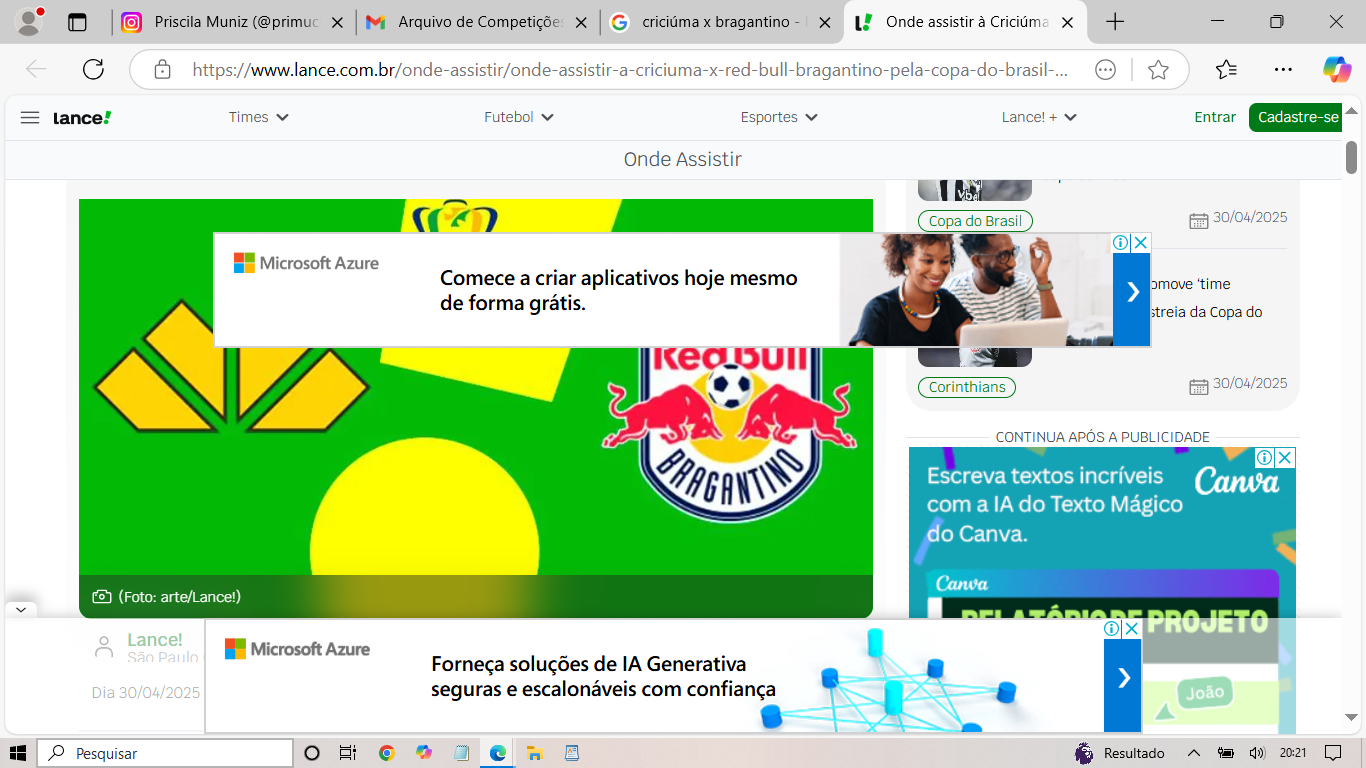1366x768 pixels.
Task: Expand the Futebol dropdown menu
Action: point(519,117)
